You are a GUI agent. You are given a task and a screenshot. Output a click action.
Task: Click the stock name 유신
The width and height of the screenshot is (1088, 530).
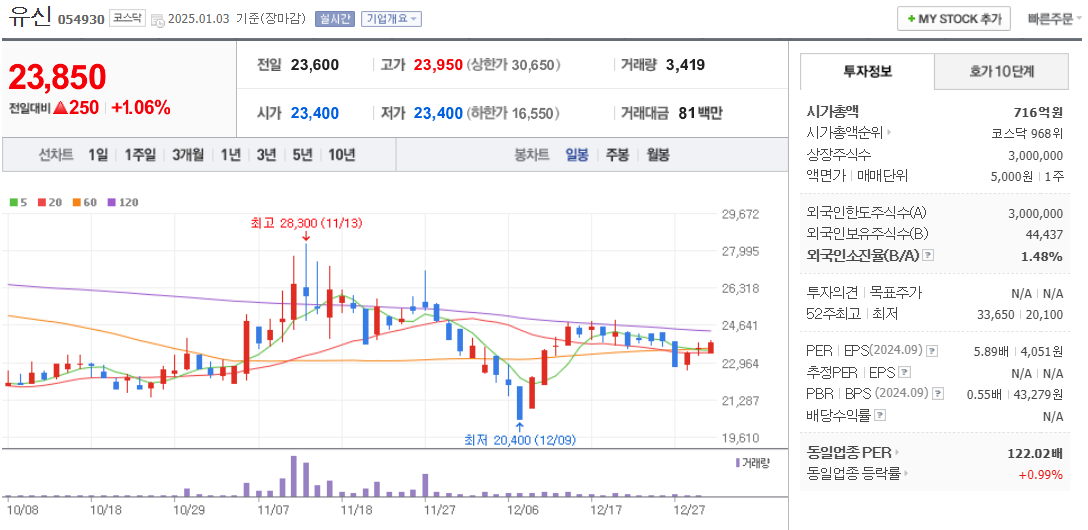(29, 17)
